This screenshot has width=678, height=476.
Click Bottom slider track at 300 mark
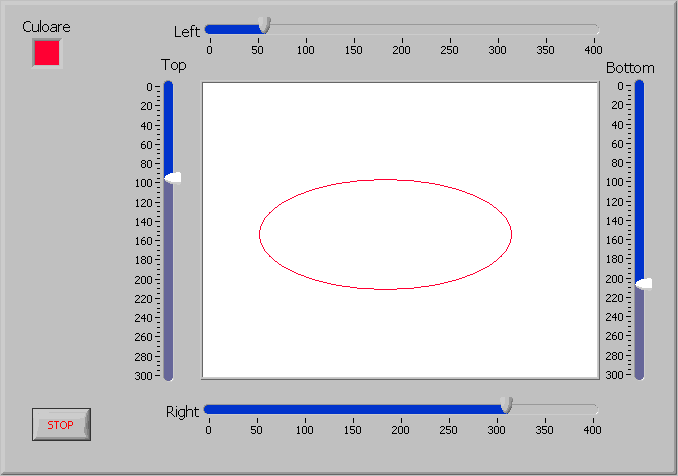click(x=639, y=374)
